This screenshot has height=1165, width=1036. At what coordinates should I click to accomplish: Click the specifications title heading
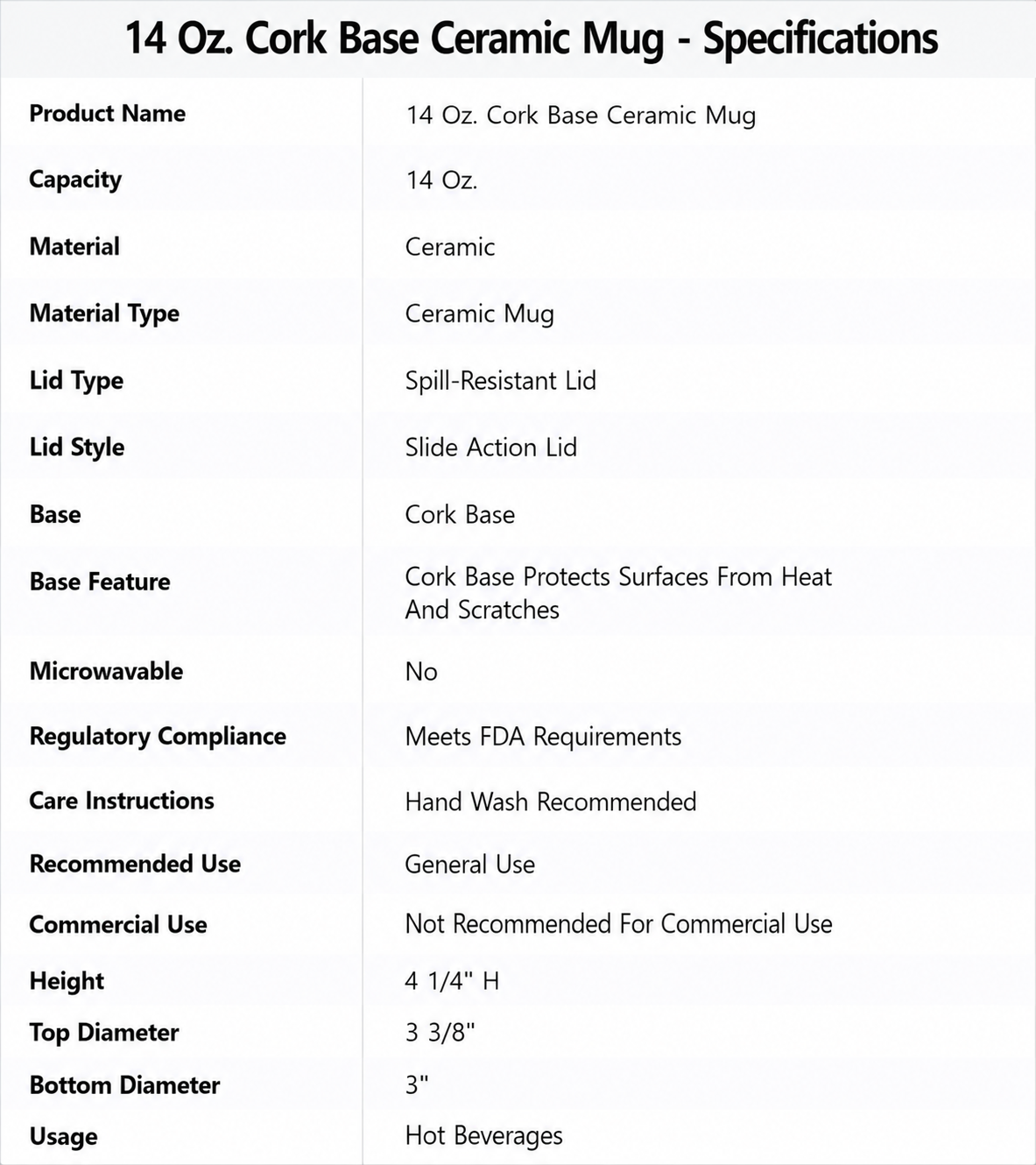point(531,39)
